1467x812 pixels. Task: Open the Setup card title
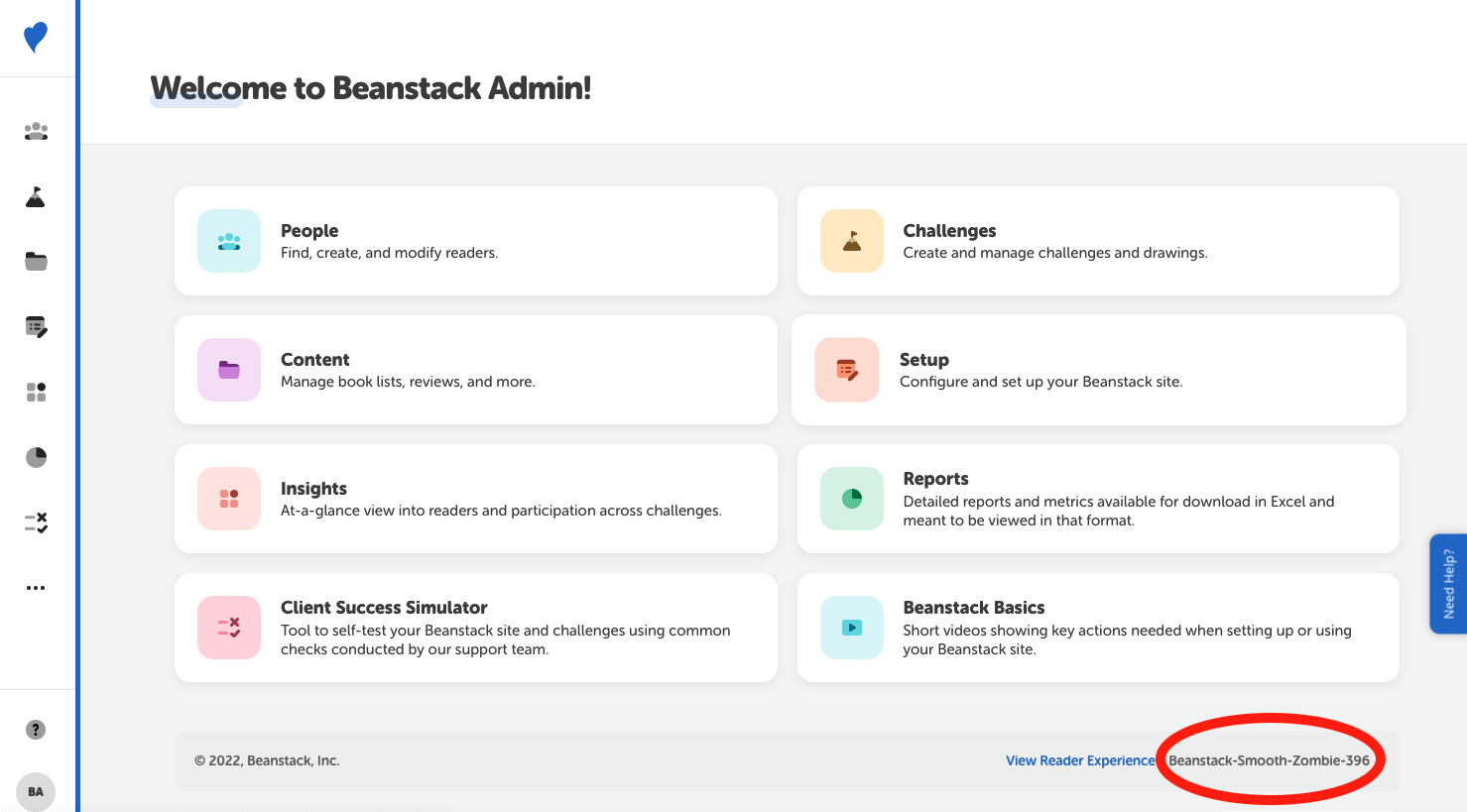coord(924,359)
